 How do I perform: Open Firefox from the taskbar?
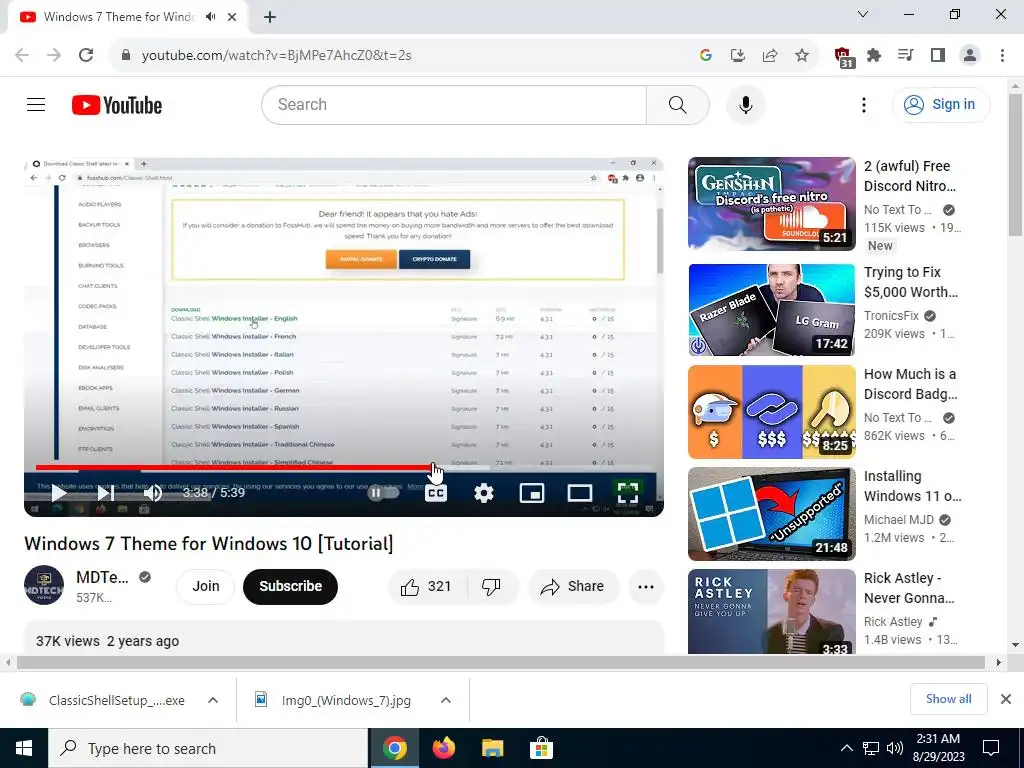tap(444, 748)
